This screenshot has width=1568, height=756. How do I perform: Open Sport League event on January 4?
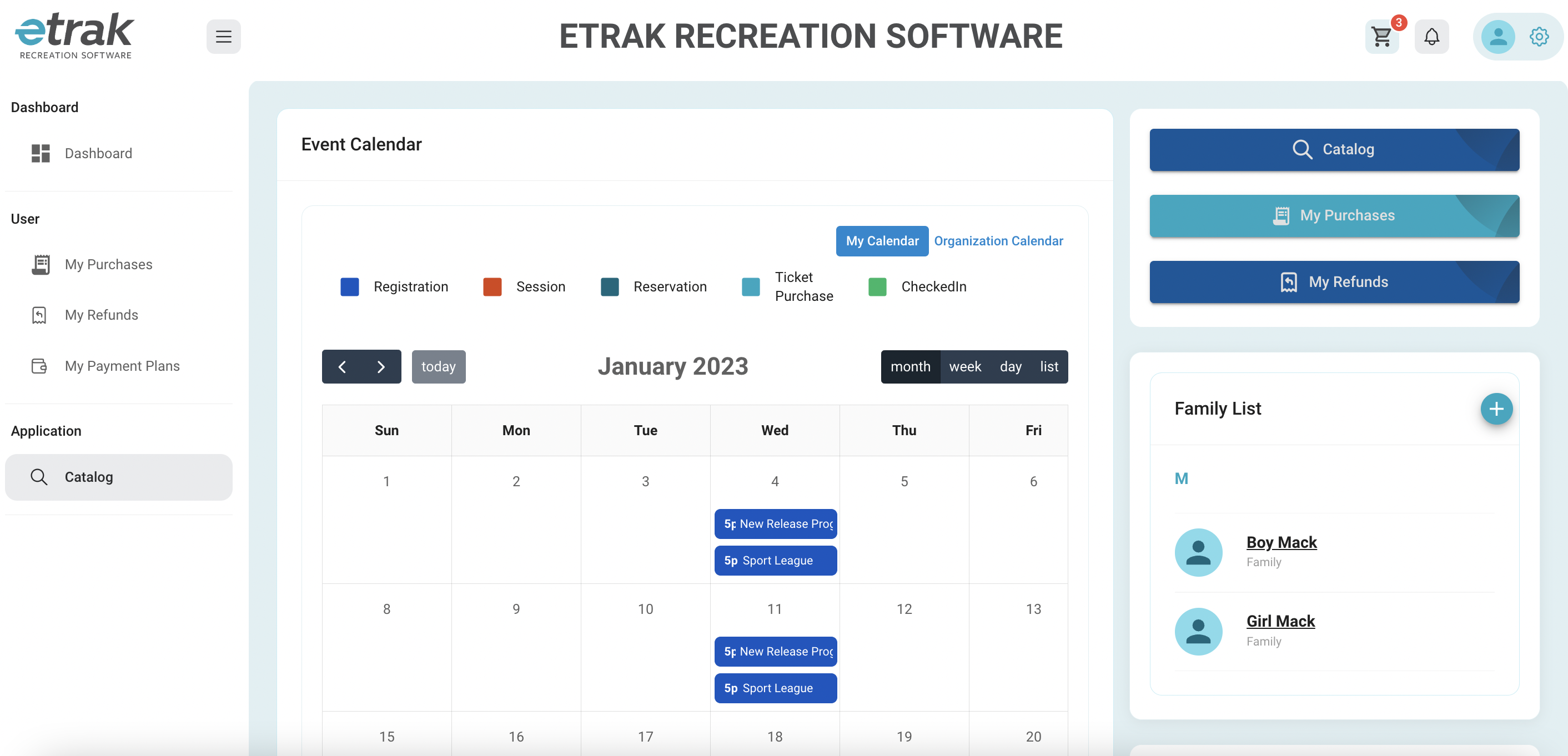776,561
